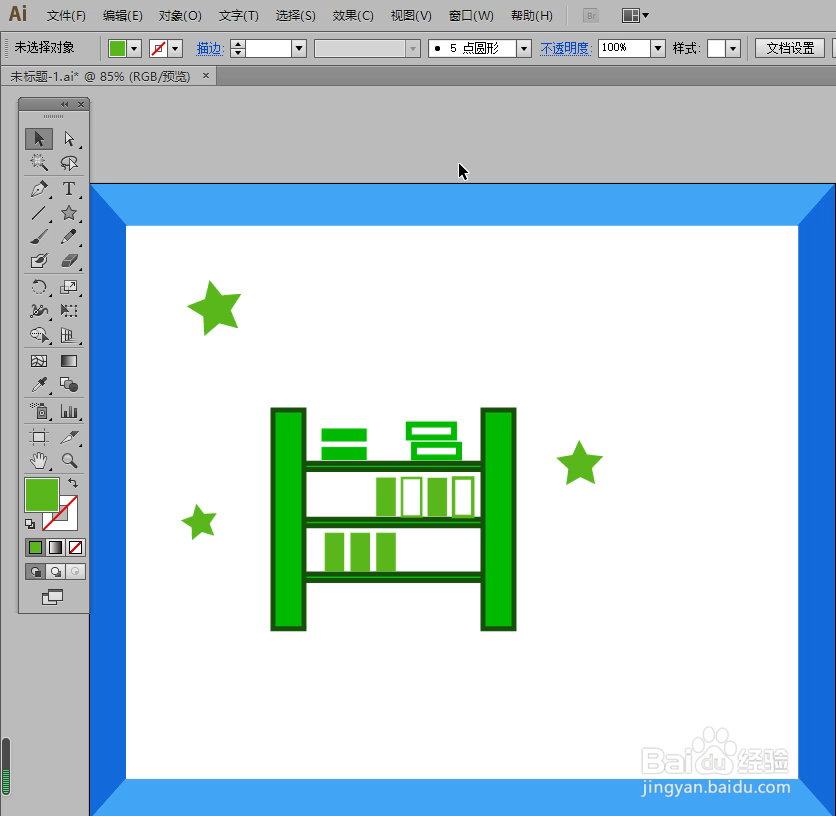
Task: Click the 不透明度 opacity link
Action: (x=565, y=49)
